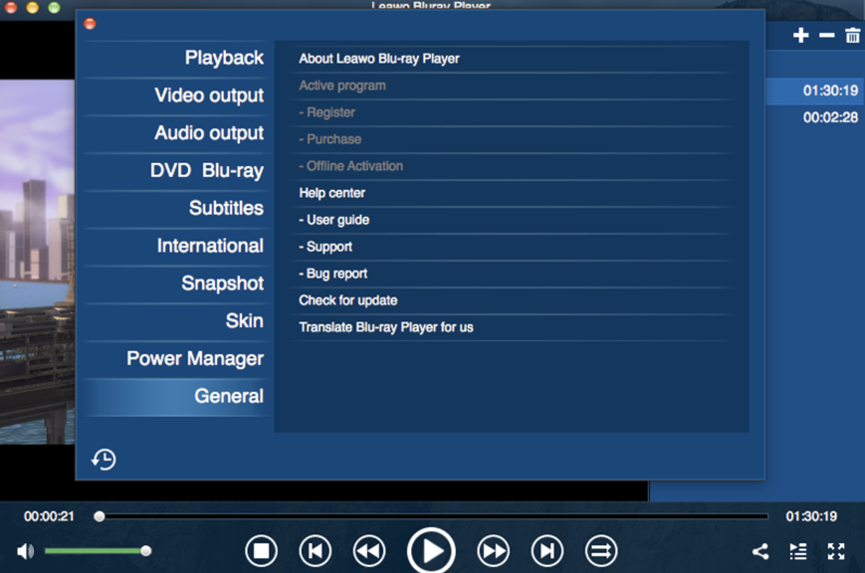Start playback with the Play button
This screenshot has height=573, width=865.
(x=431, y=550)
